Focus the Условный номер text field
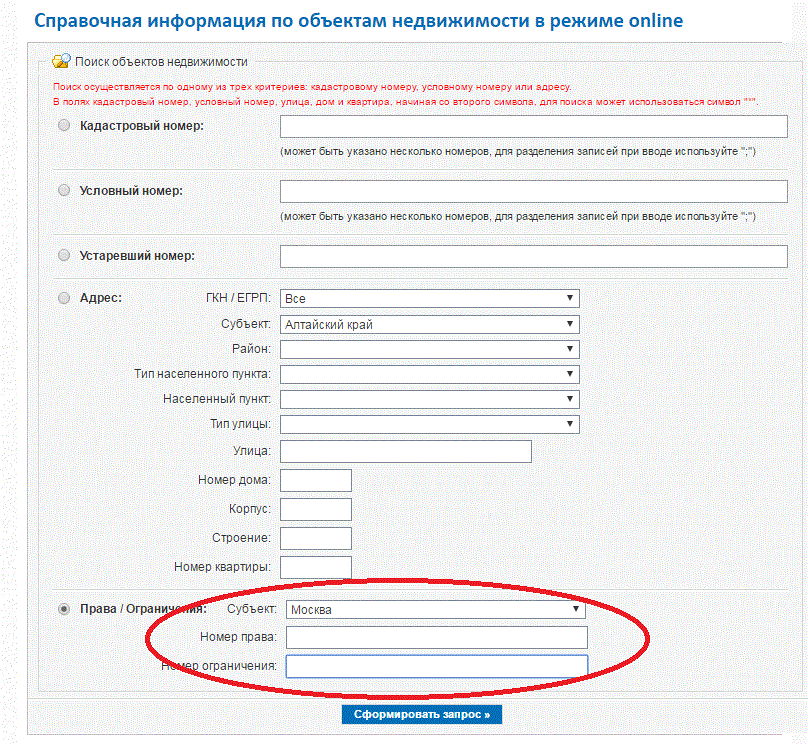The width and height of the screenshot is (808, 744). click(534, 191)
